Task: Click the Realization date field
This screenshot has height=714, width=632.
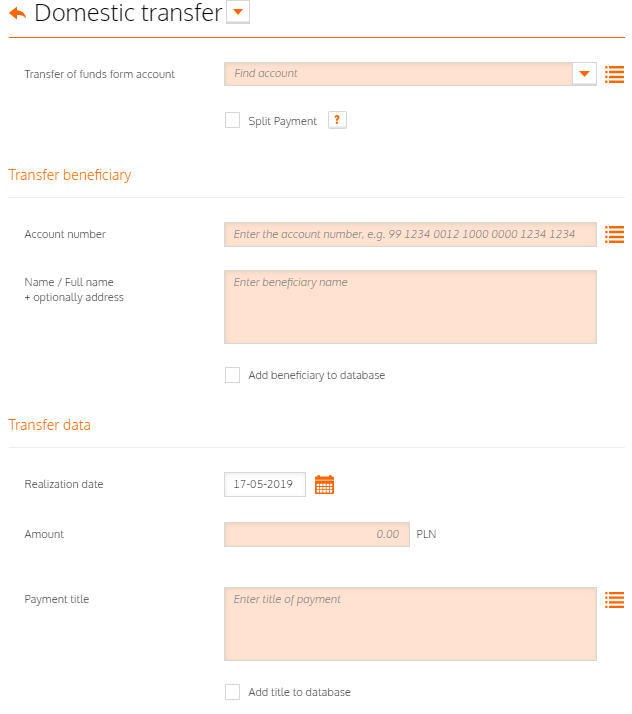Action: (265, 484)
